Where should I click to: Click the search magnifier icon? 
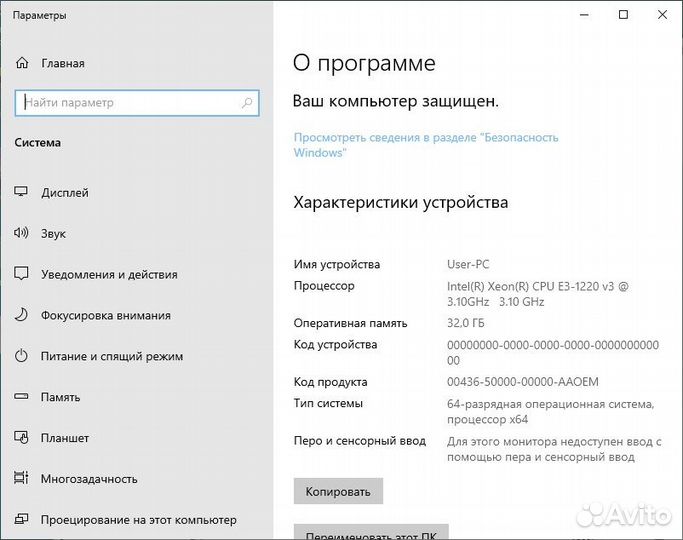[x=247, y=102]
